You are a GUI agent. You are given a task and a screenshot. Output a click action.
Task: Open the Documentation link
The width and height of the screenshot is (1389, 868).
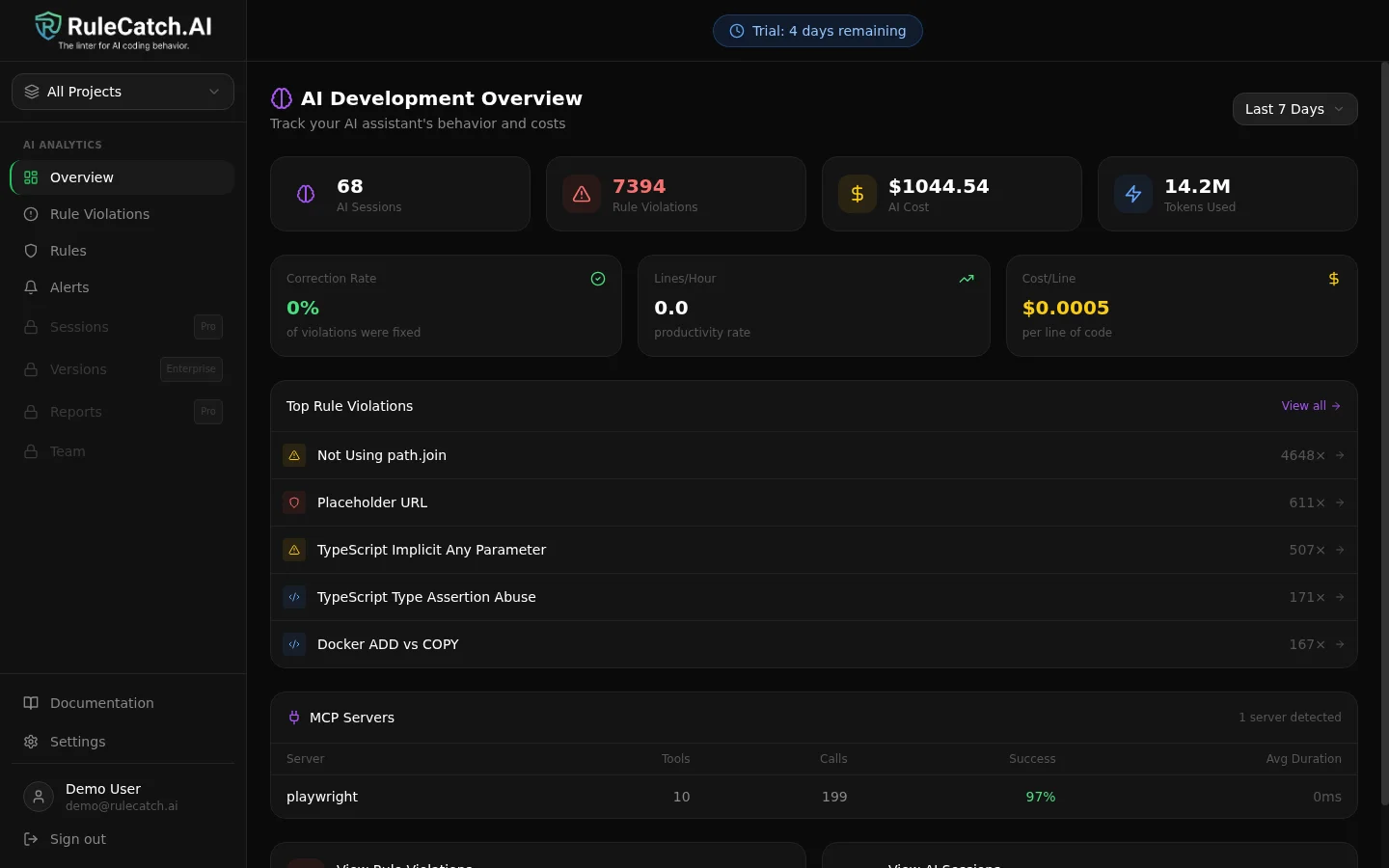pos(101,703)
